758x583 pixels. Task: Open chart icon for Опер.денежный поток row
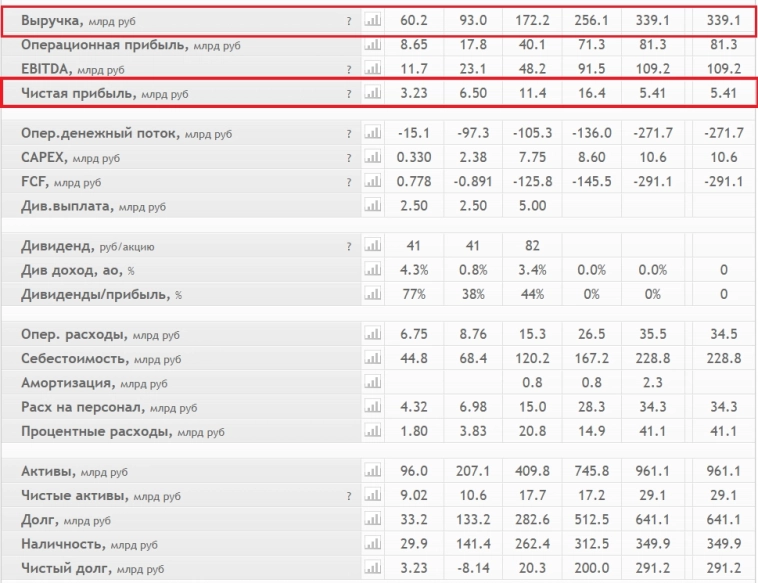tap(372, 133)
